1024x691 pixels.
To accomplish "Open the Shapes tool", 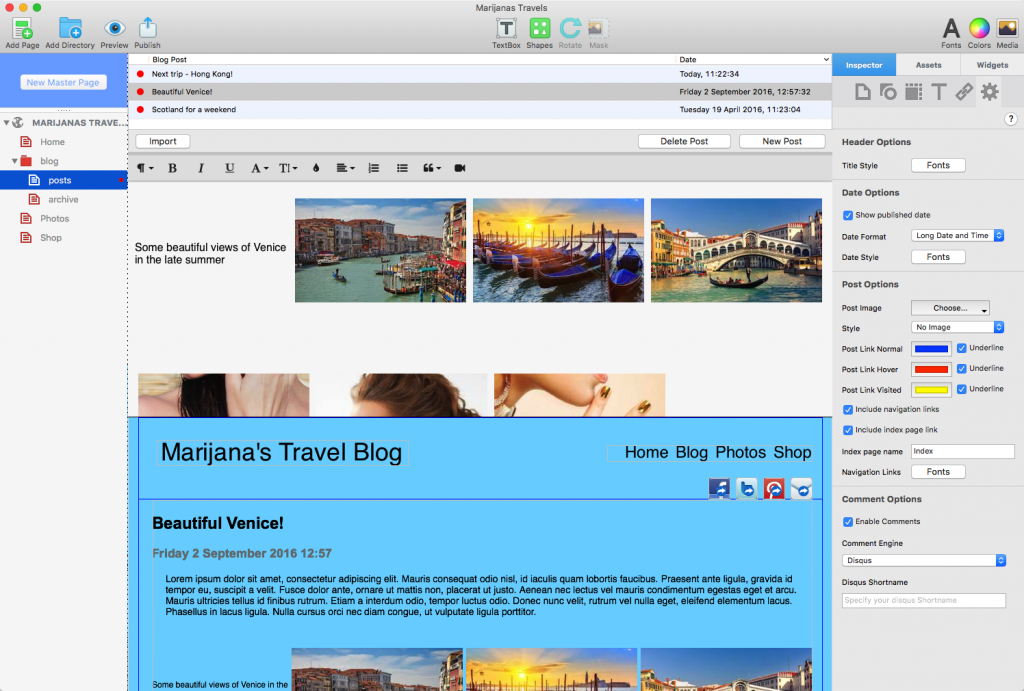I will pyautogui.click(x=539, y=26).
